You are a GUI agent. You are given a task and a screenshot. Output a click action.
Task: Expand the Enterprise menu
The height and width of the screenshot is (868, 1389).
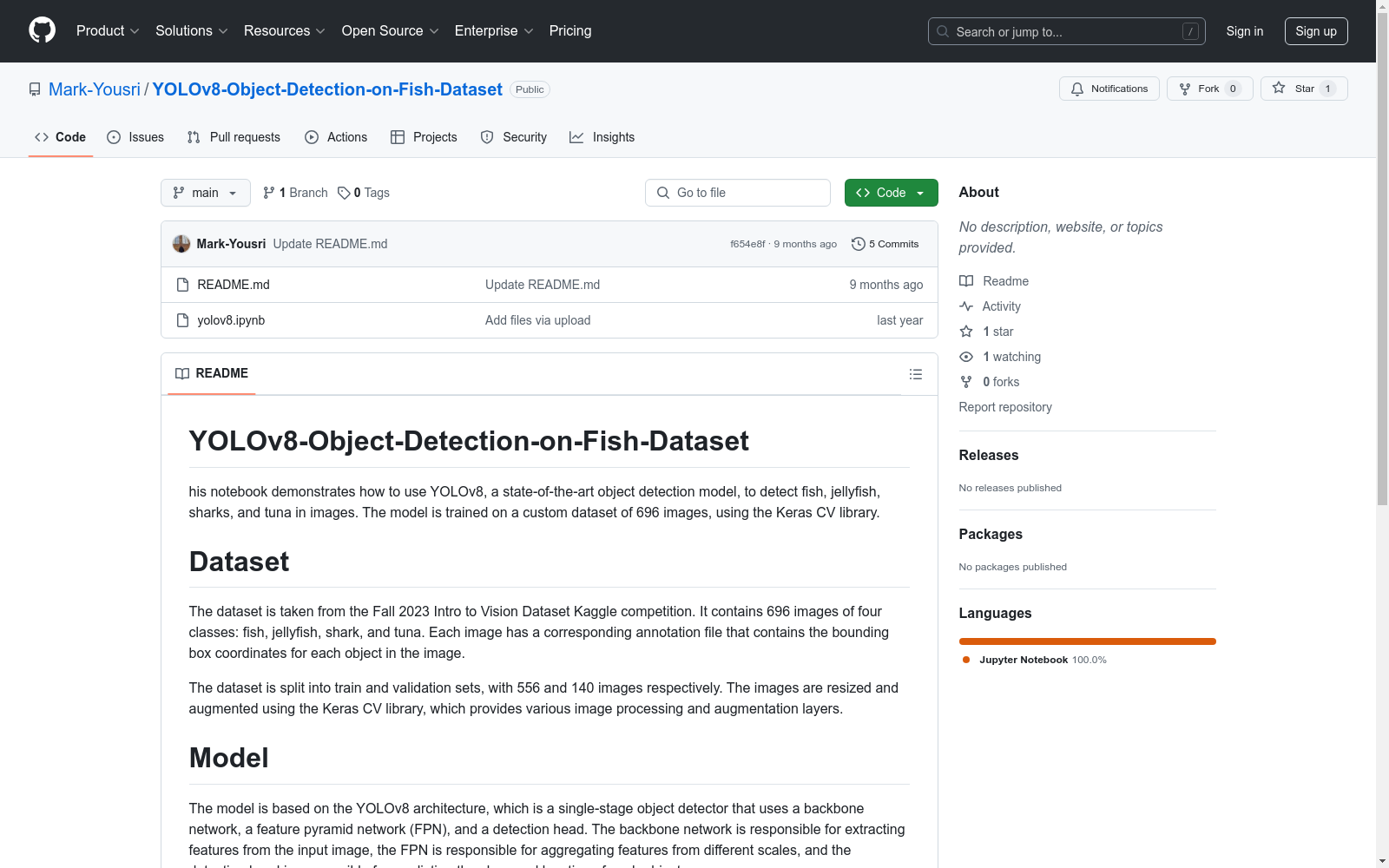point(494,31)
